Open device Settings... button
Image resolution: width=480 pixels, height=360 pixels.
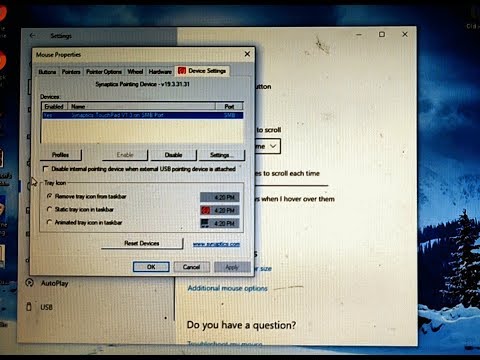[222, 155]
